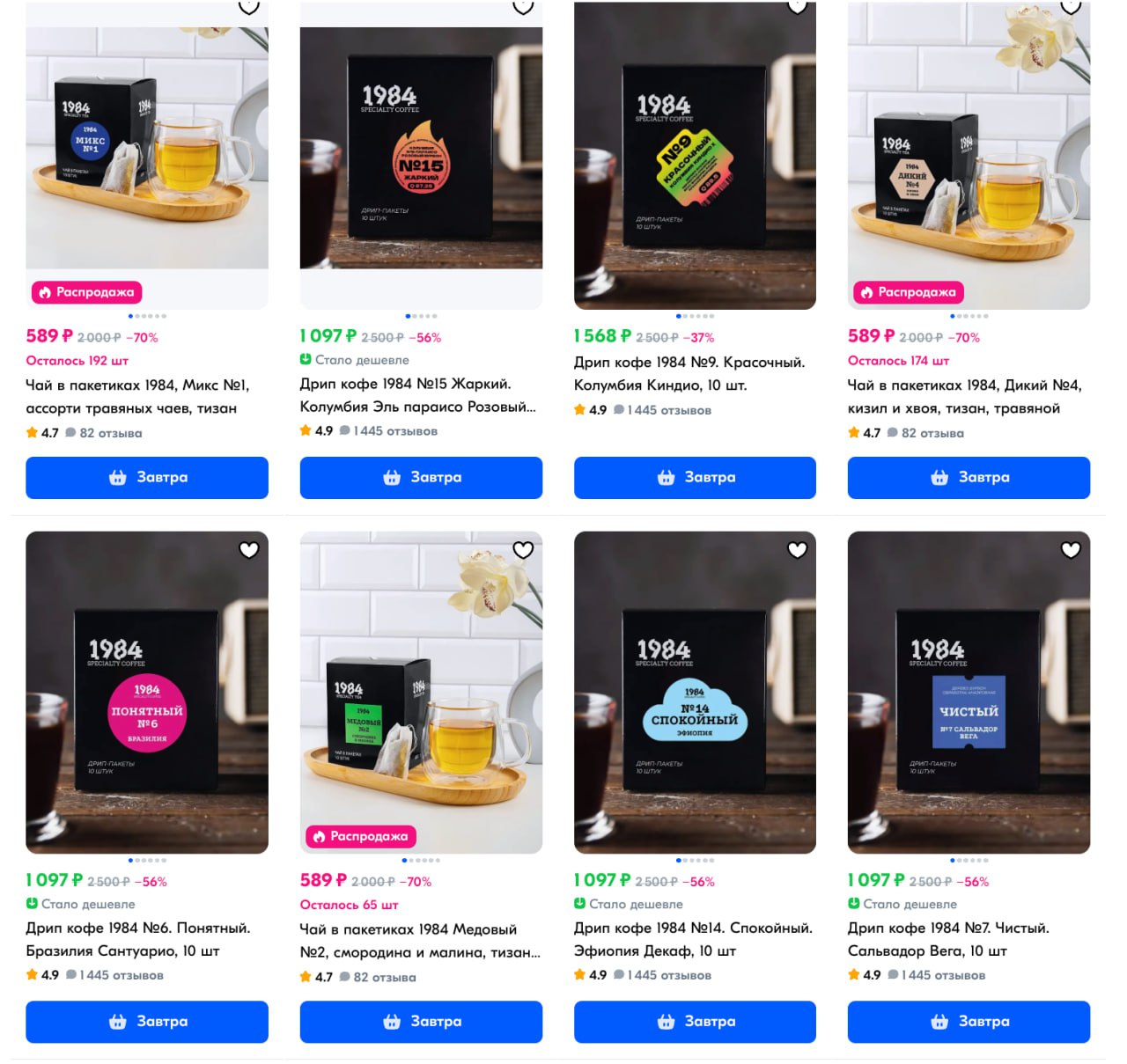
Task: Click the Распродажа badge on Микс №1 tea
Action: point(87,292)
